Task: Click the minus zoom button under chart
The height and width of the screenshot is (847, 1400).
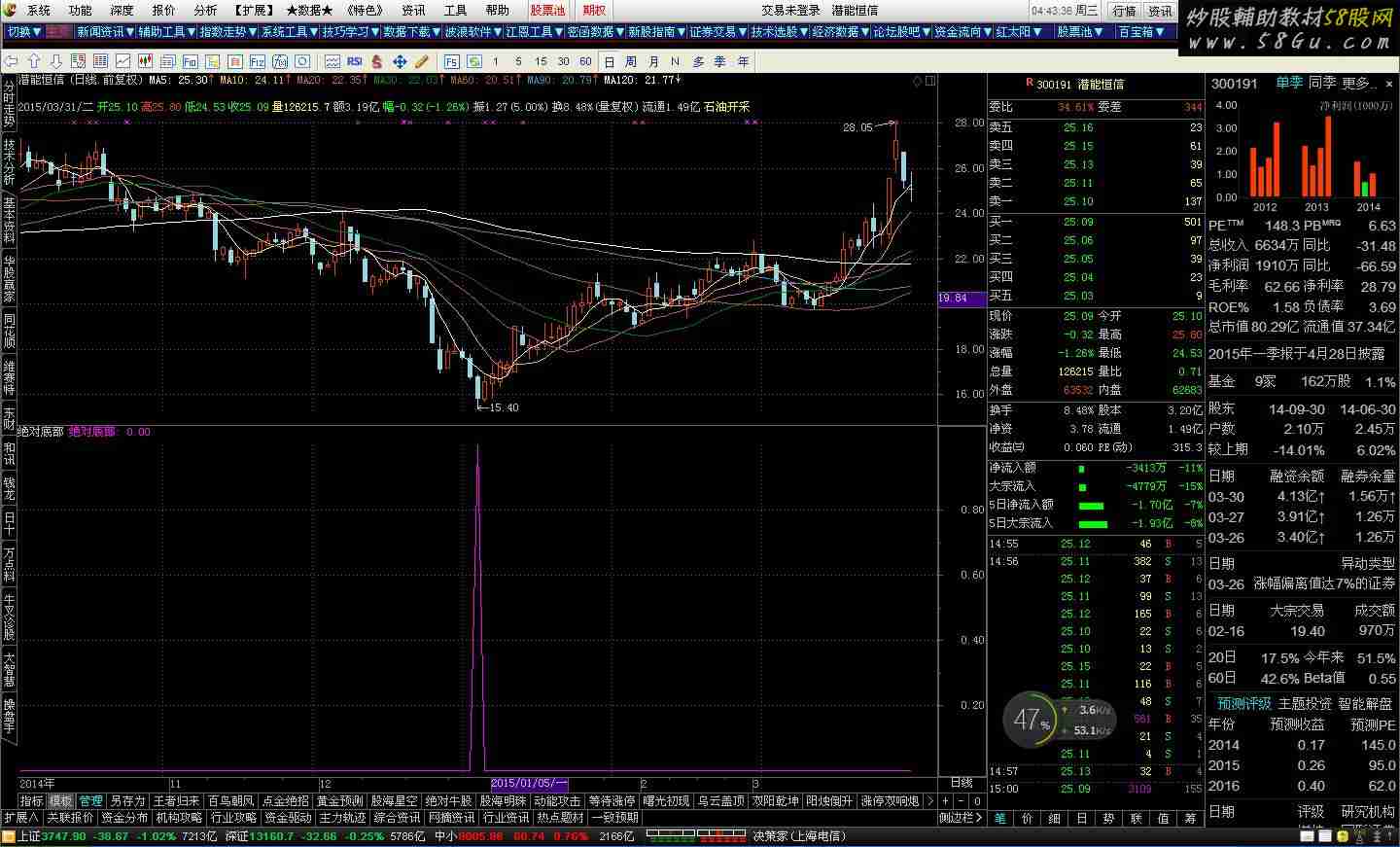Action: (961, 800)
